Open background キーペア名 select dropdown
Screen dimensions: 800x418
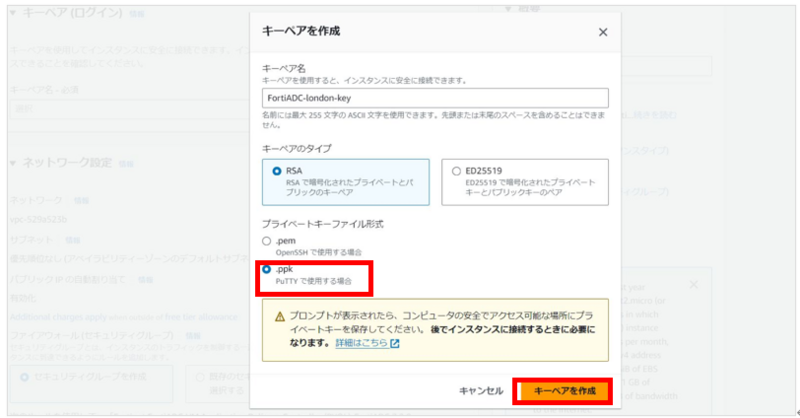pyautogui.click(x=130, y=109)
